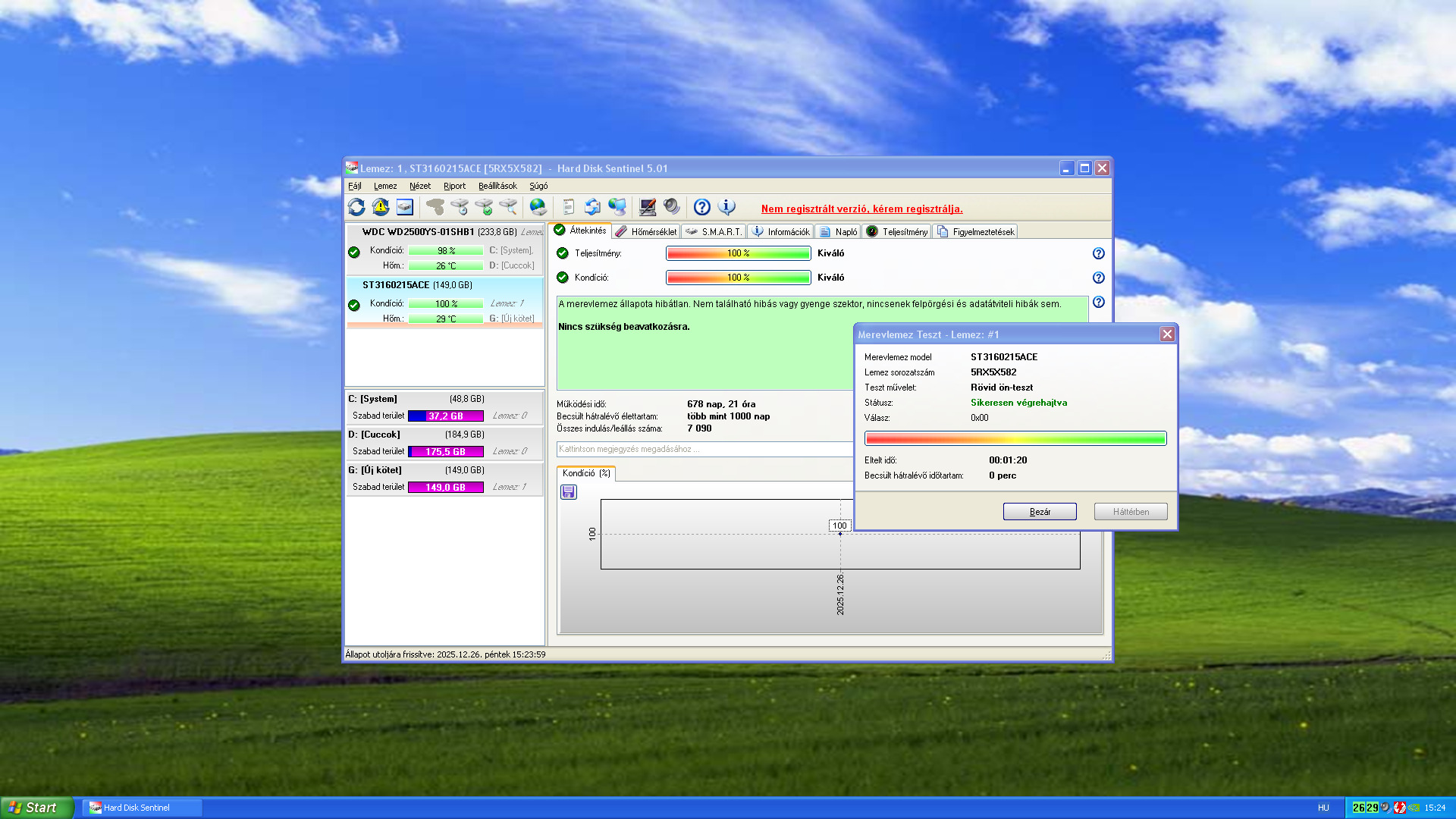Switch to the Hőmérséklet tab
The width and height of the screenshot is (1456, 819).
click(646, 232)
